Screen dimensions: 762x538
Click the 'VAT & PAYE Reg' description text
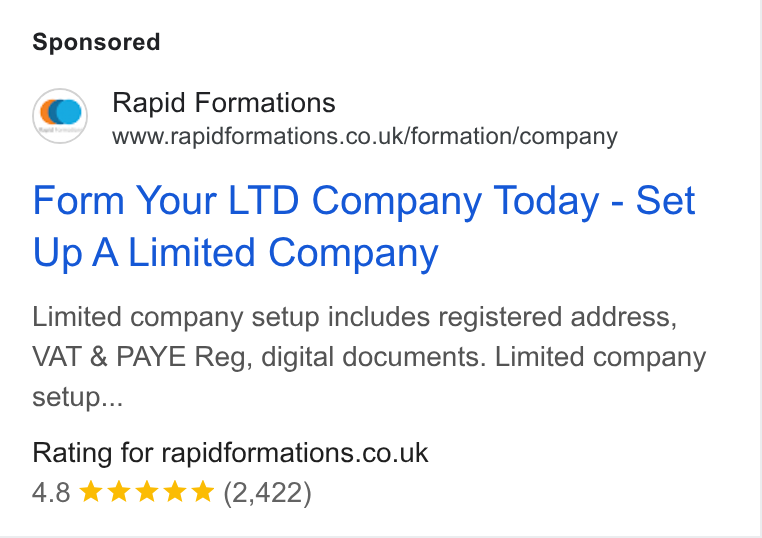pos(142,357)
